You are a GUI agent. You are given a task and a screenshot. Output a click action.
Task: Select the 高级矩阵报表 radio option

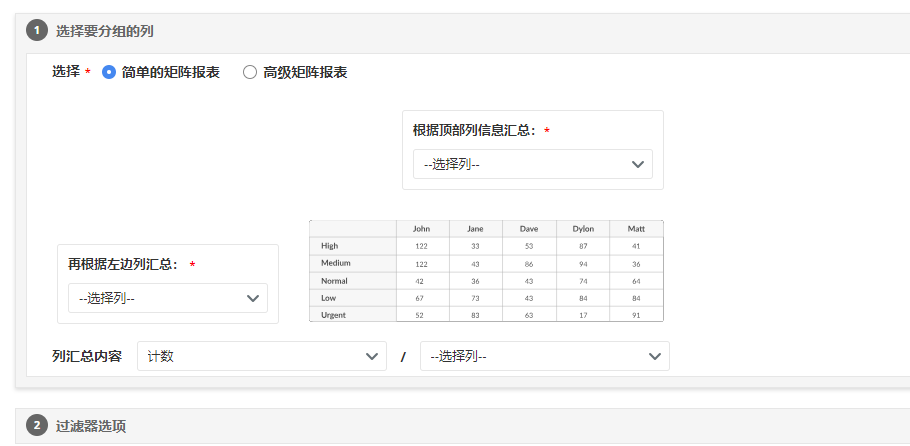tap(250, 72)
